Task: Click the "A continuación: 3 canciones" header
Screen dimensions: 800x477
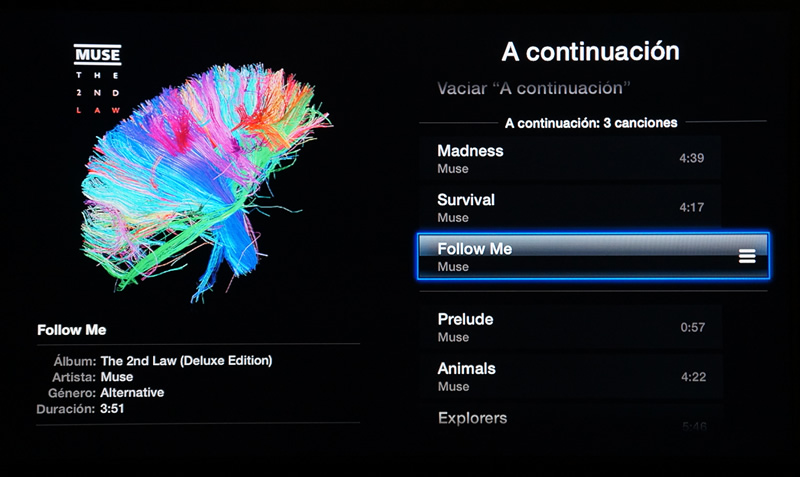Action: (591, 123)
